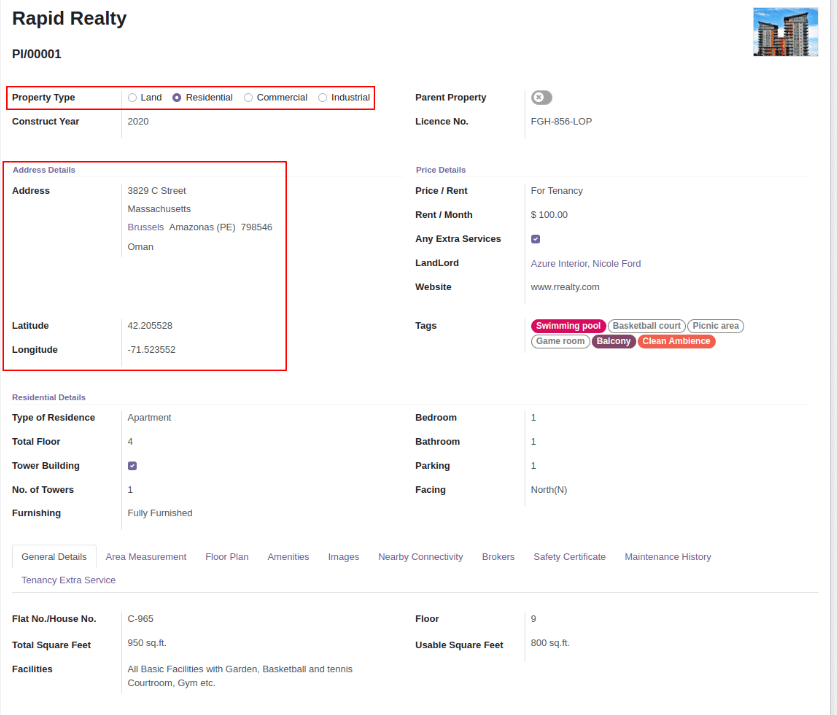Click the Balcony tag
837x715 pixels.
point(614,342)
